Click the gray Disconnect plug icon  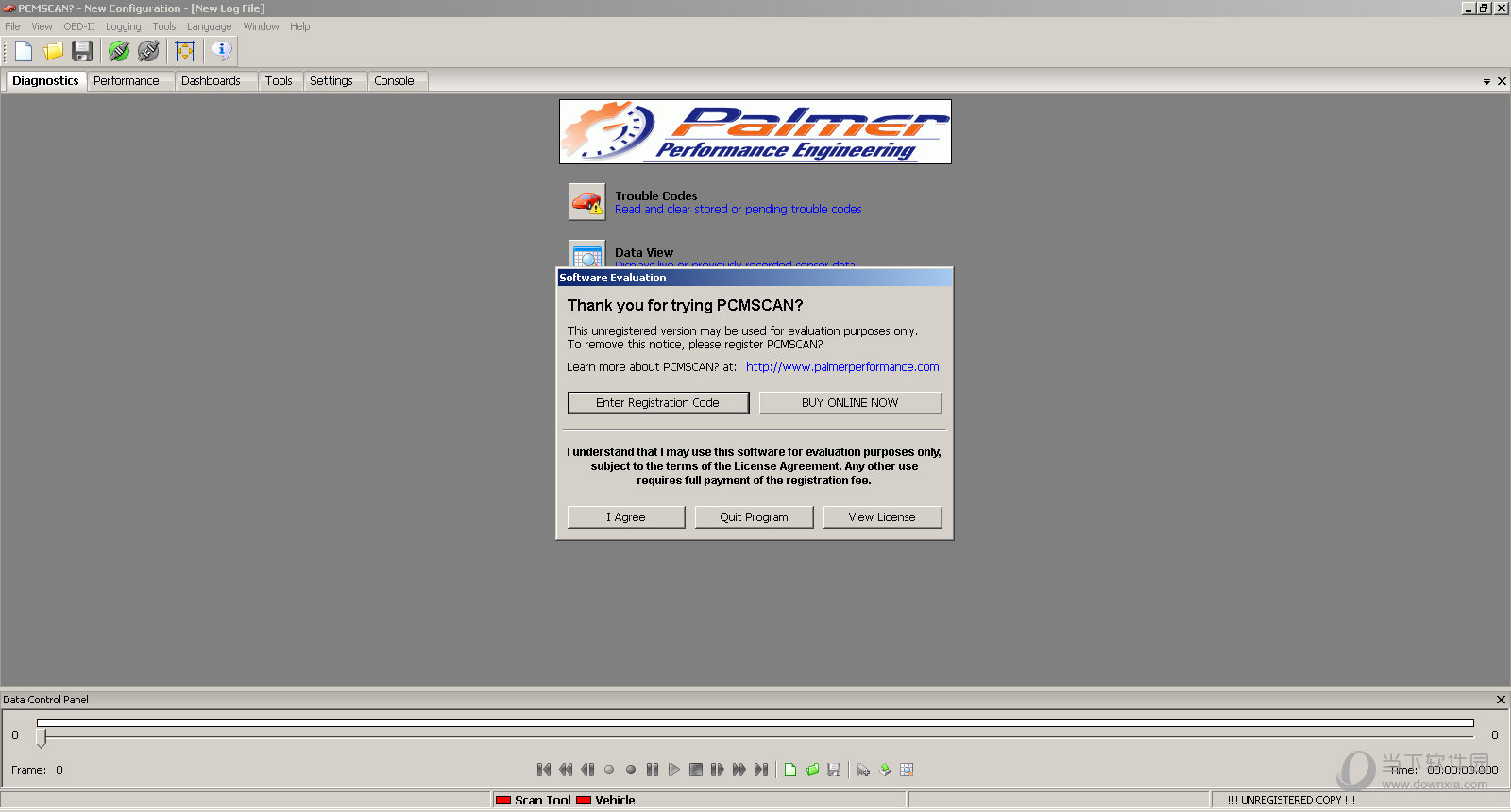coord(148,51)
